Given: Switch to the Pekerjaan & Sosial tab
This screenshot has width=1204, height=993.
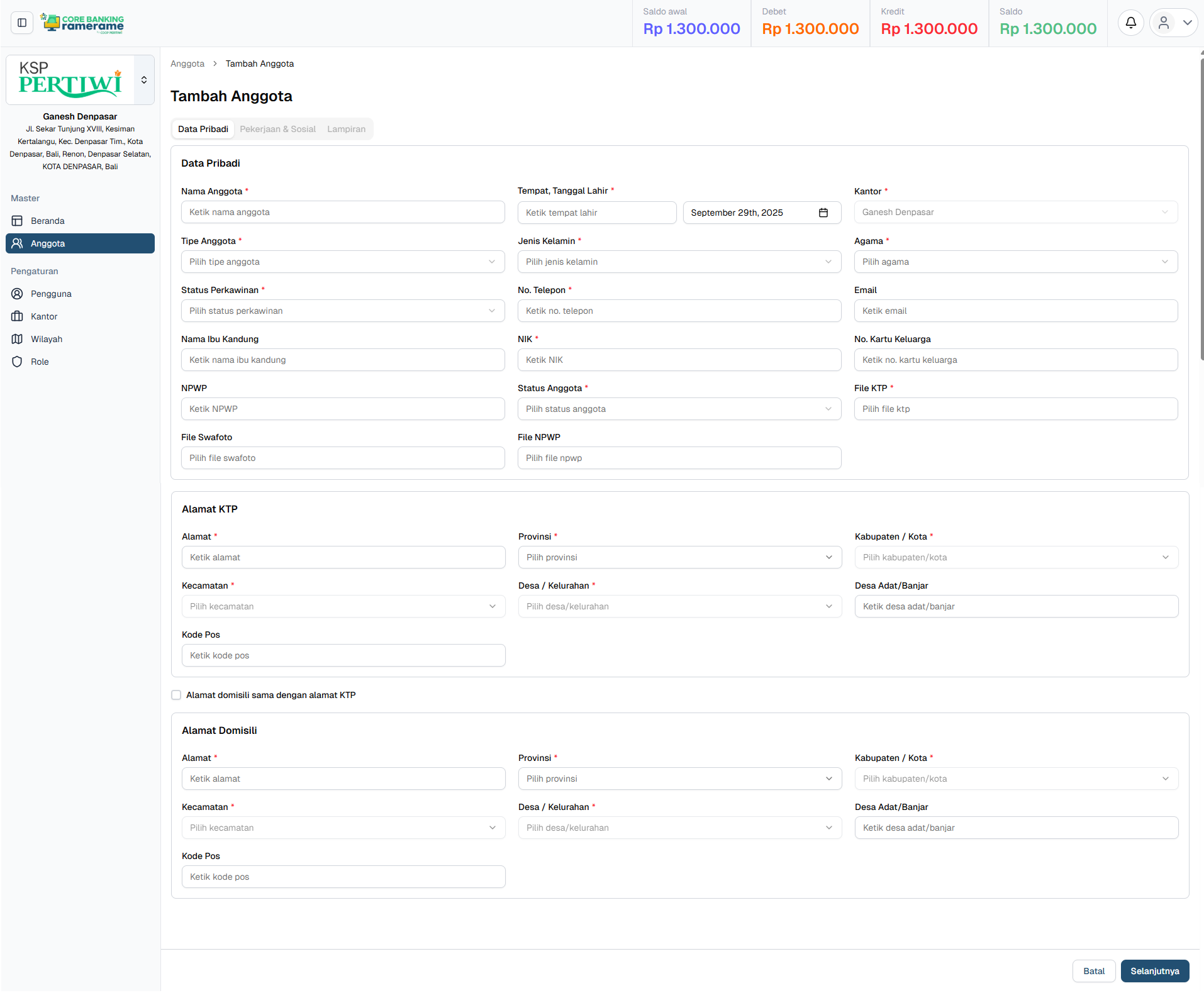Looking at the screenshot, I should [277, 129].
